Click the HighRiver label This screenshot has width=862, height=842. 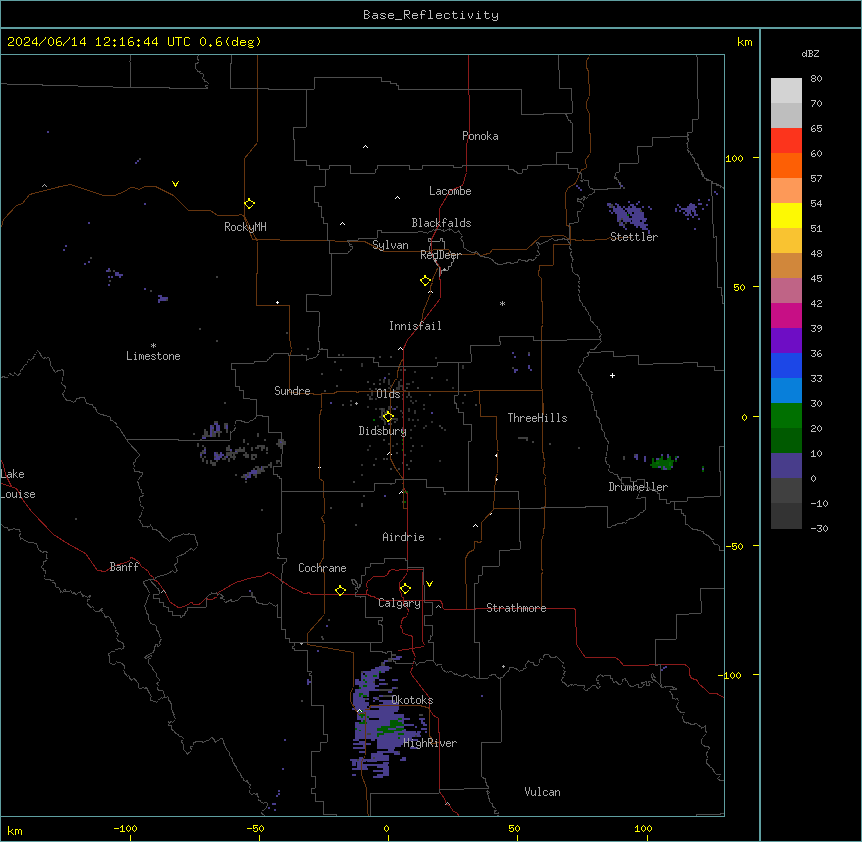tap(430, 743)
